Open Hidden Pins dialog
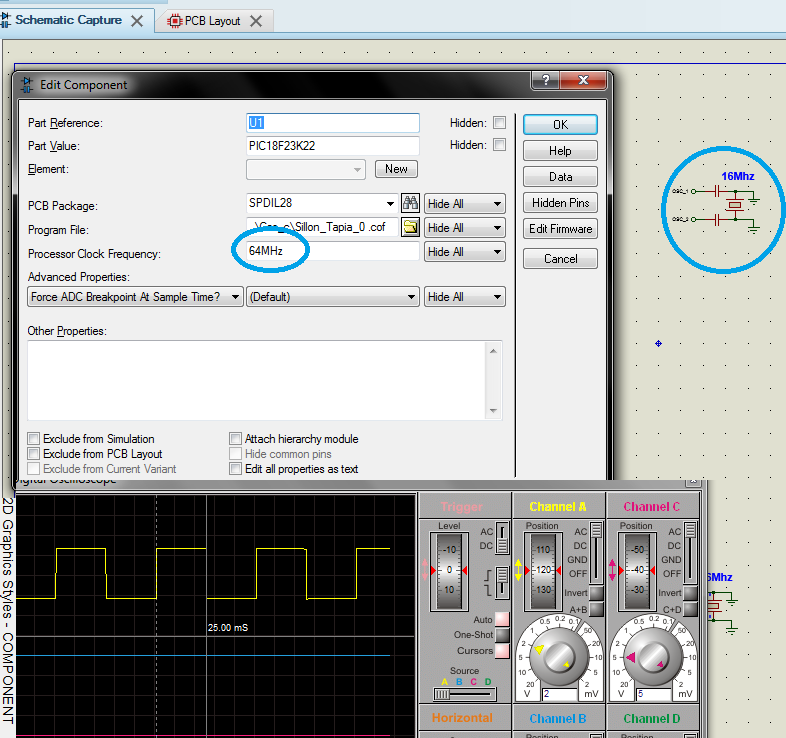 560,203
